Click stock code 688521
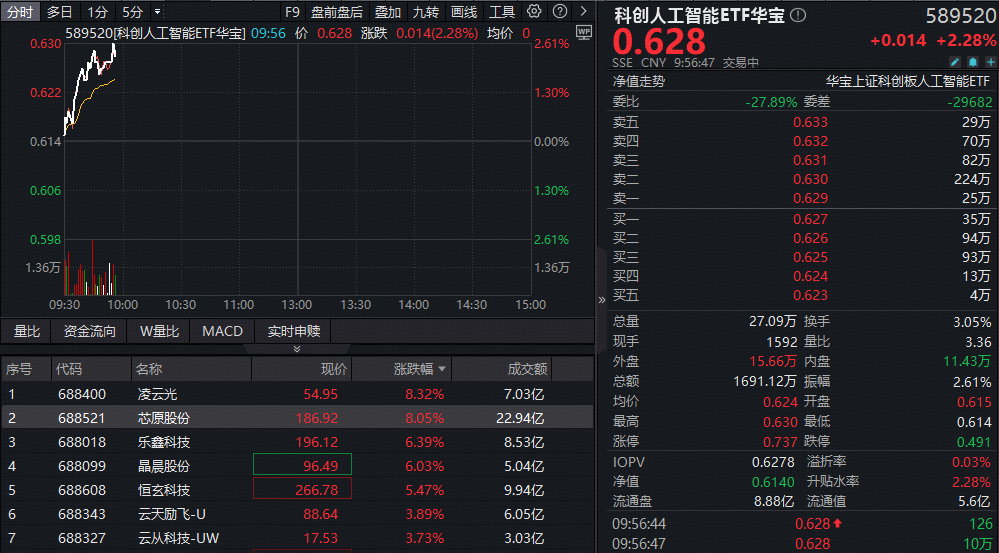Viewport: 999px width, 553px height. pyautogui.click(x=82, y=418)
